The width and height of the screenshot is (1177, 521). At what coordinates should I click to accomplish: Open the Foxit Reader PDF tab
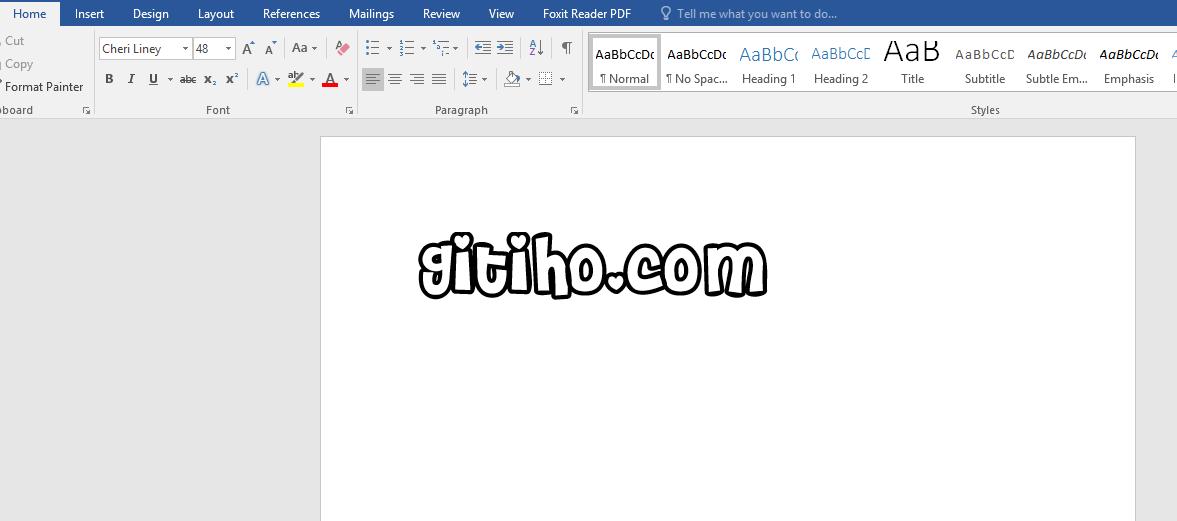(587, 14)
